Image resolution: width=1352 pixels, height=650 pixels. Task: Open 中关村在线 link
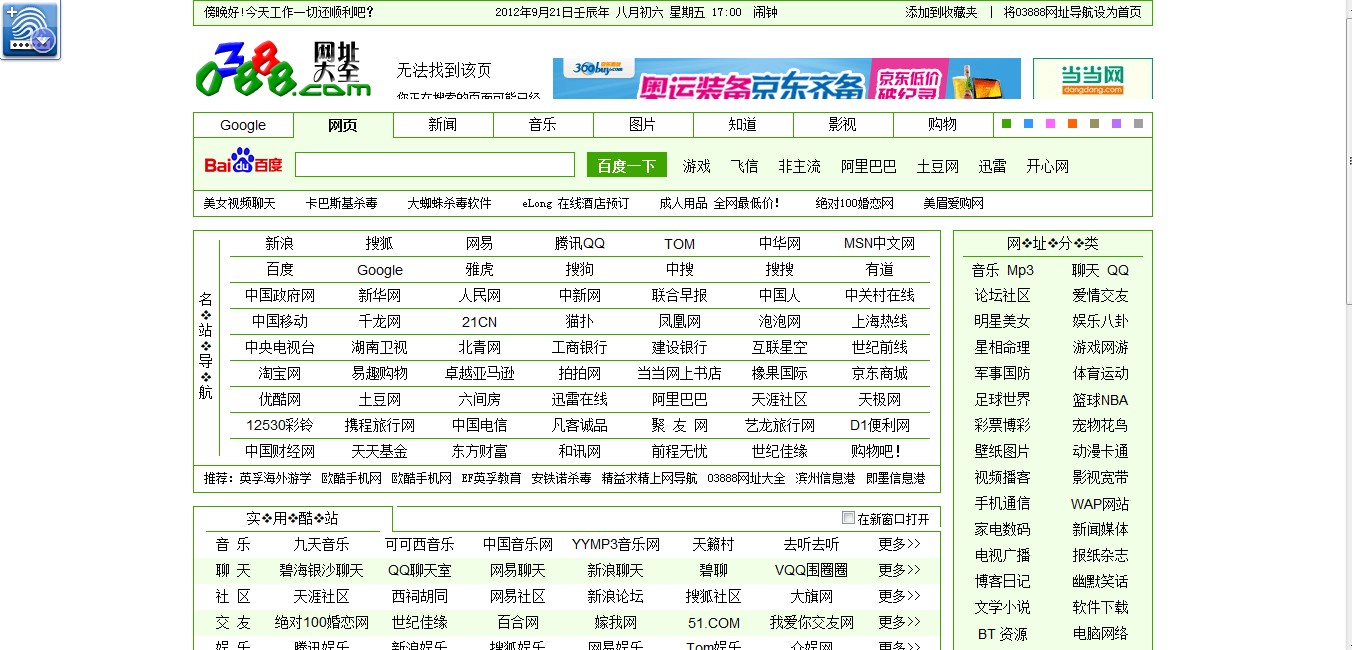click(x=880, y=296)
